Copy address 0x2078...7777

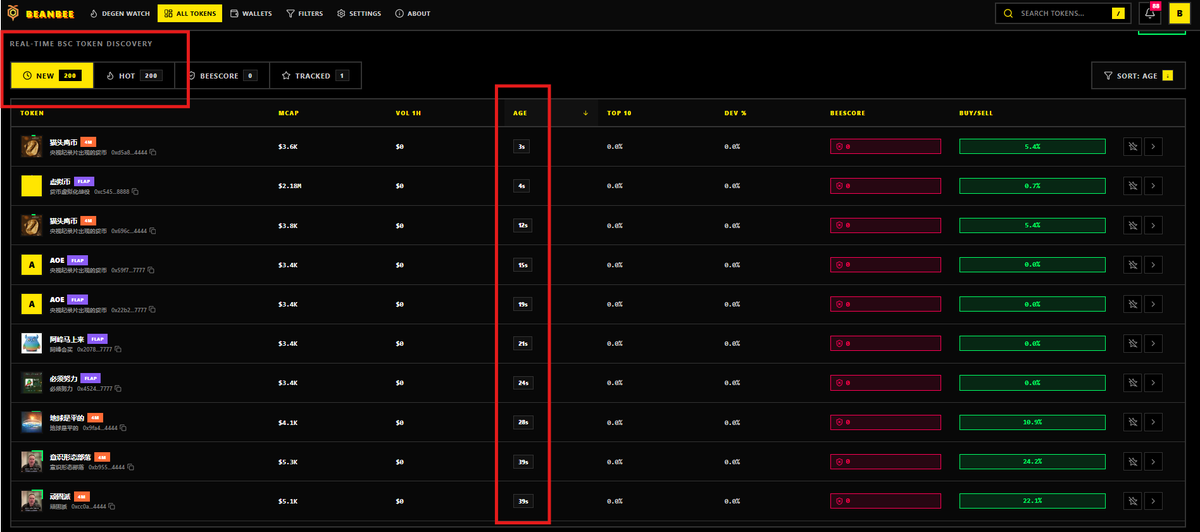(x=117, y=349)
